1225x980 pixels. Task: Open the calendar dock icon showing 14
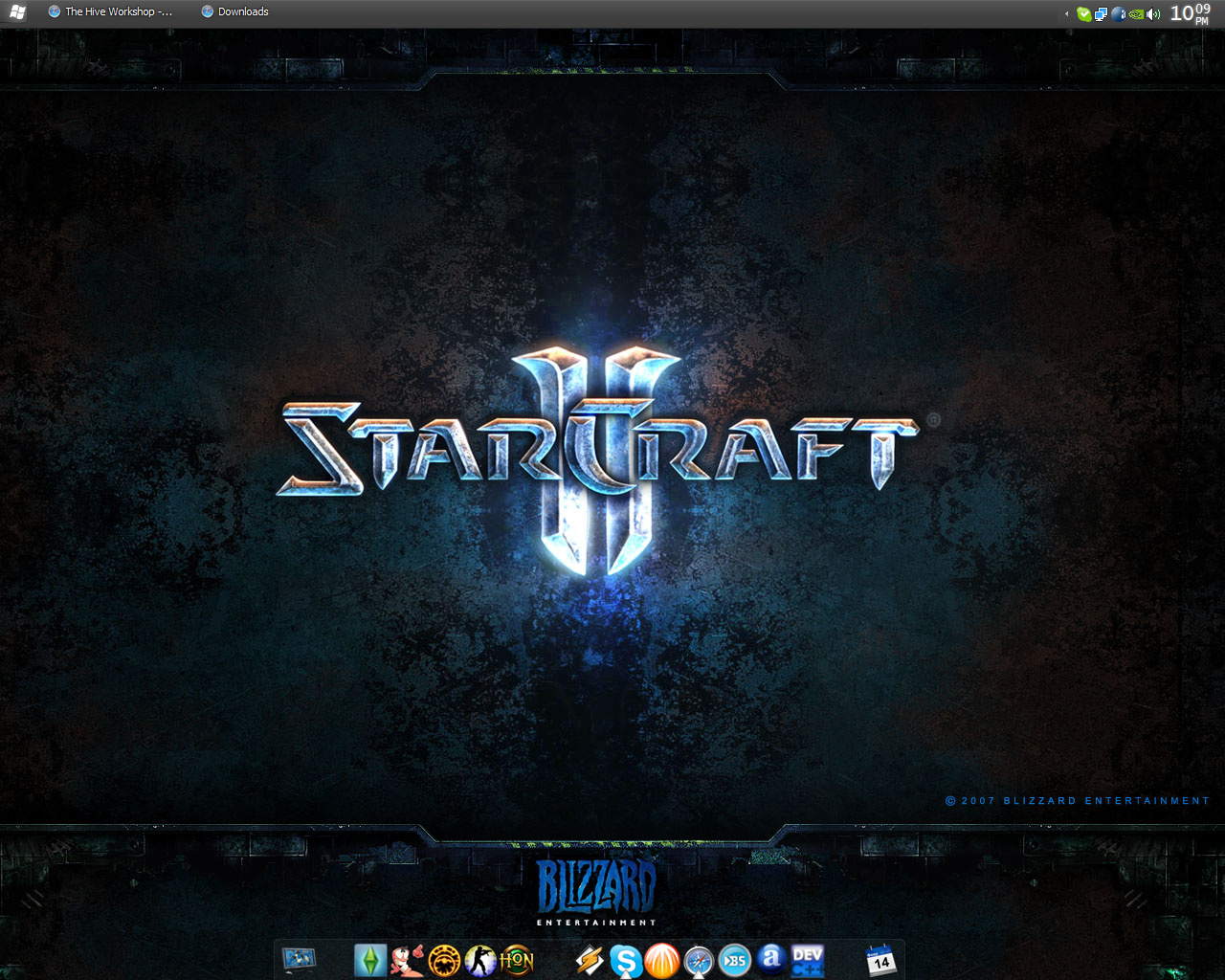click(881, 959)
